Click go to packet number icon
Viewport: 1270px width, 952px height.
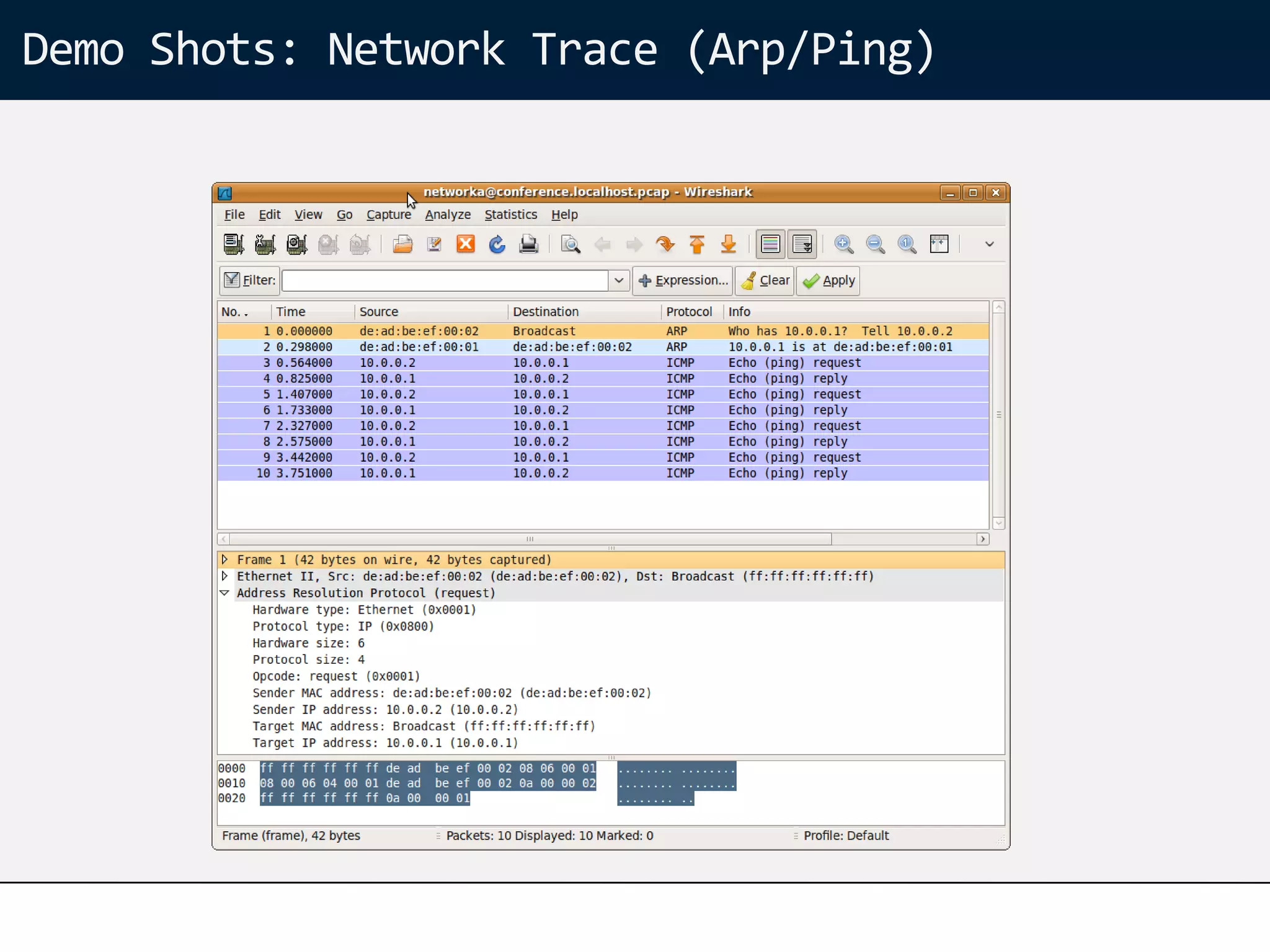(665, 244)
